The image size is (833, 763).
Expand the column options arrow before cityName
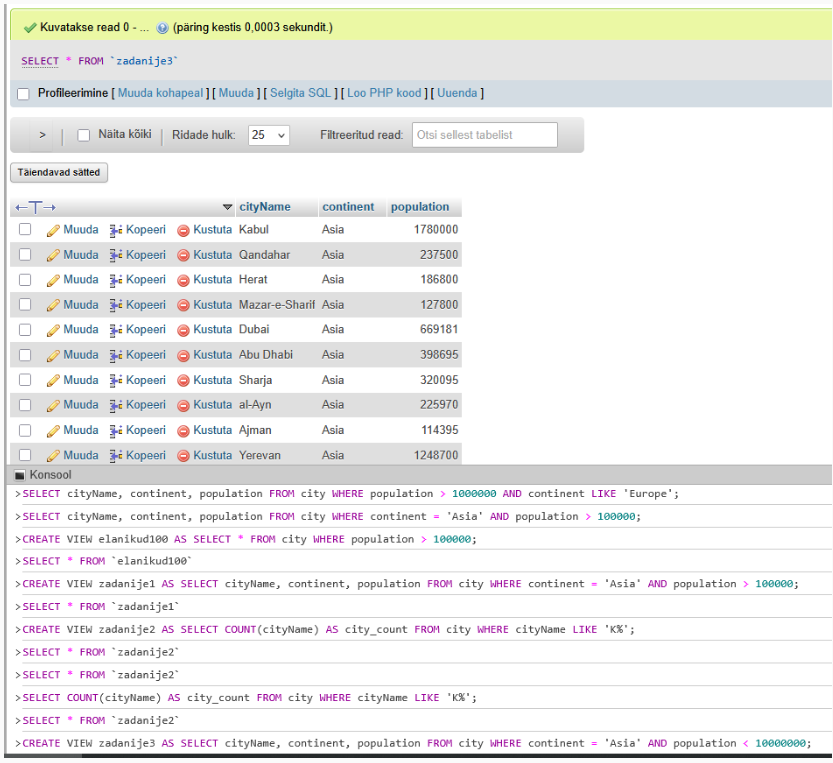click(227, 207)
